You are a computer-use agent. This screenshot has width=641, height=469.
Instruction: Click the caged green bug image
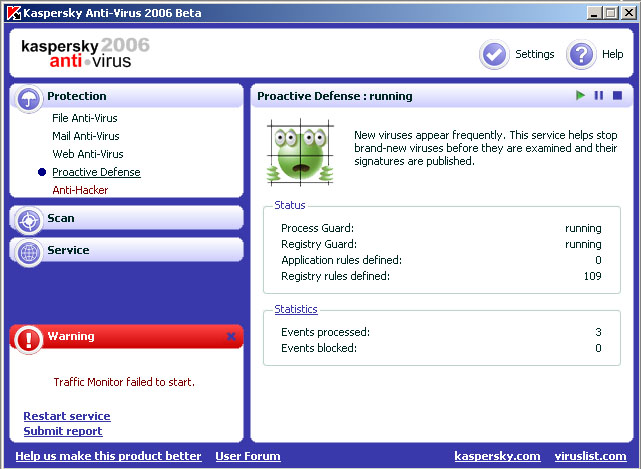pyautogui.click(x=300, y=153)
